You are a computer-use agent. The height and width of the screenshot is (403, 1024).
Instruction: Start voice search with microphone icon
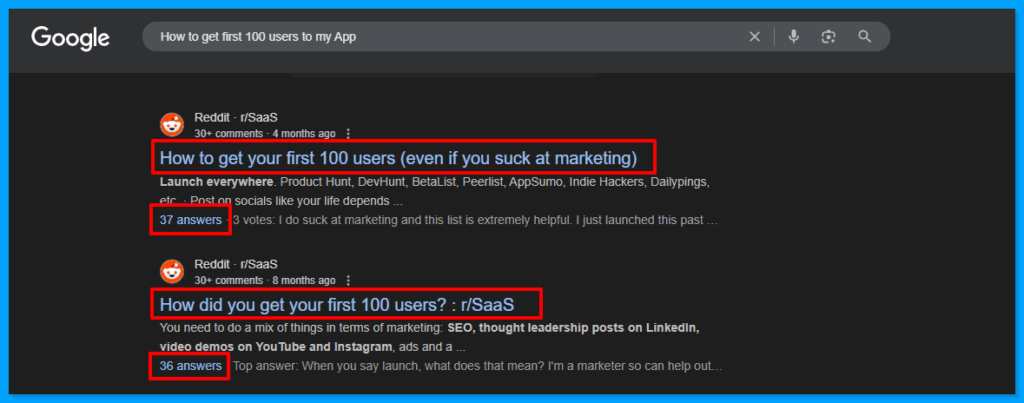point(793,37)
